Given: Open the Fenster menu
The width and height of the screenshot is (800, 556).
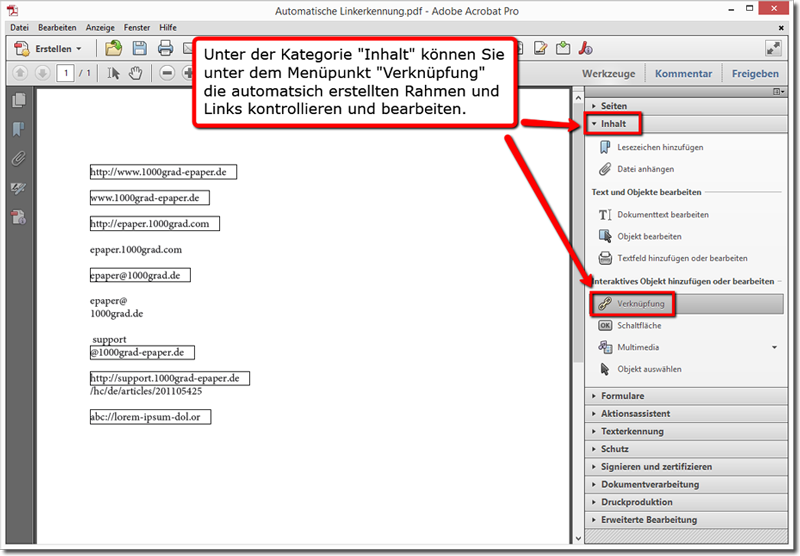Looking at the screenshot, I should tap(137, 28).
